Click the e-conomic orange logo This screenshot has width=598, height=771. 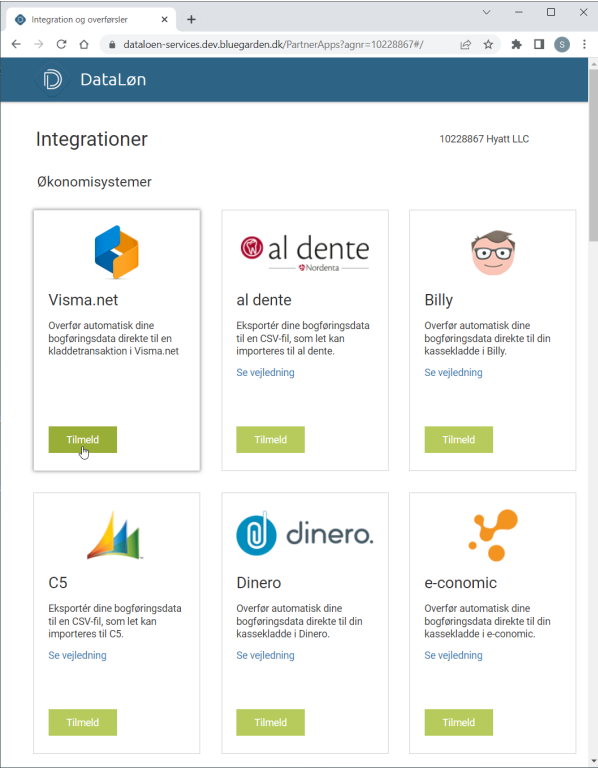tap(493, 535)
